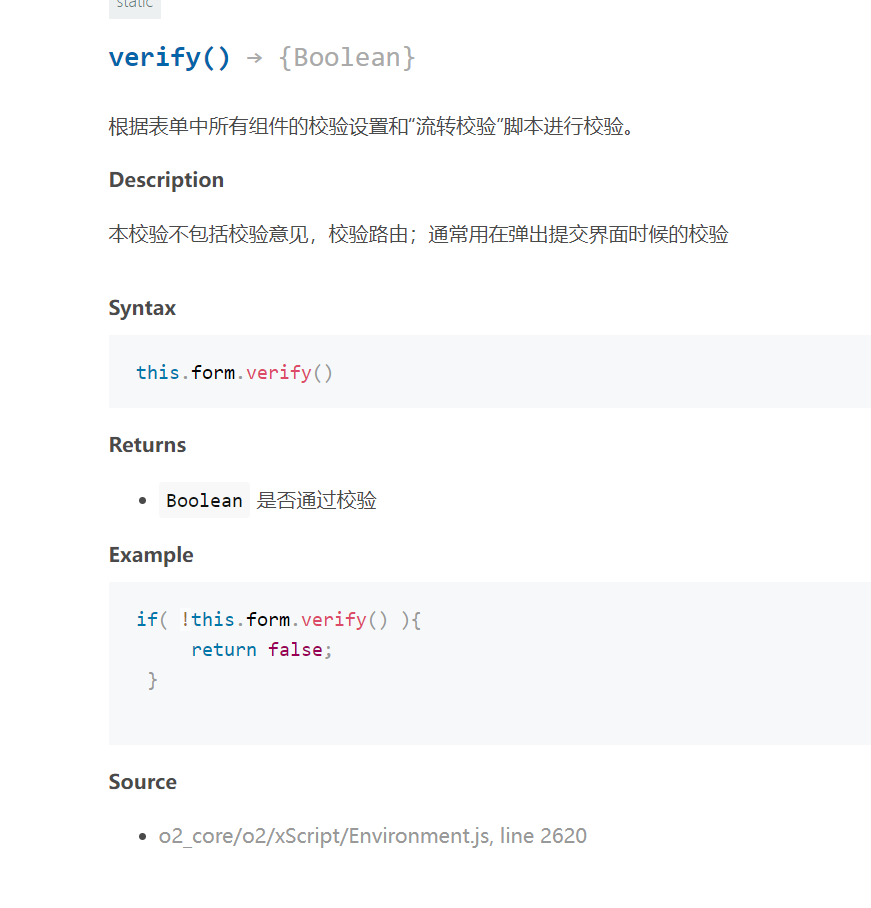Click the paragraph starting with 本校验不包括校验意见
The width and height of the screenshot is (871, 908).
(x=418, y=235)
